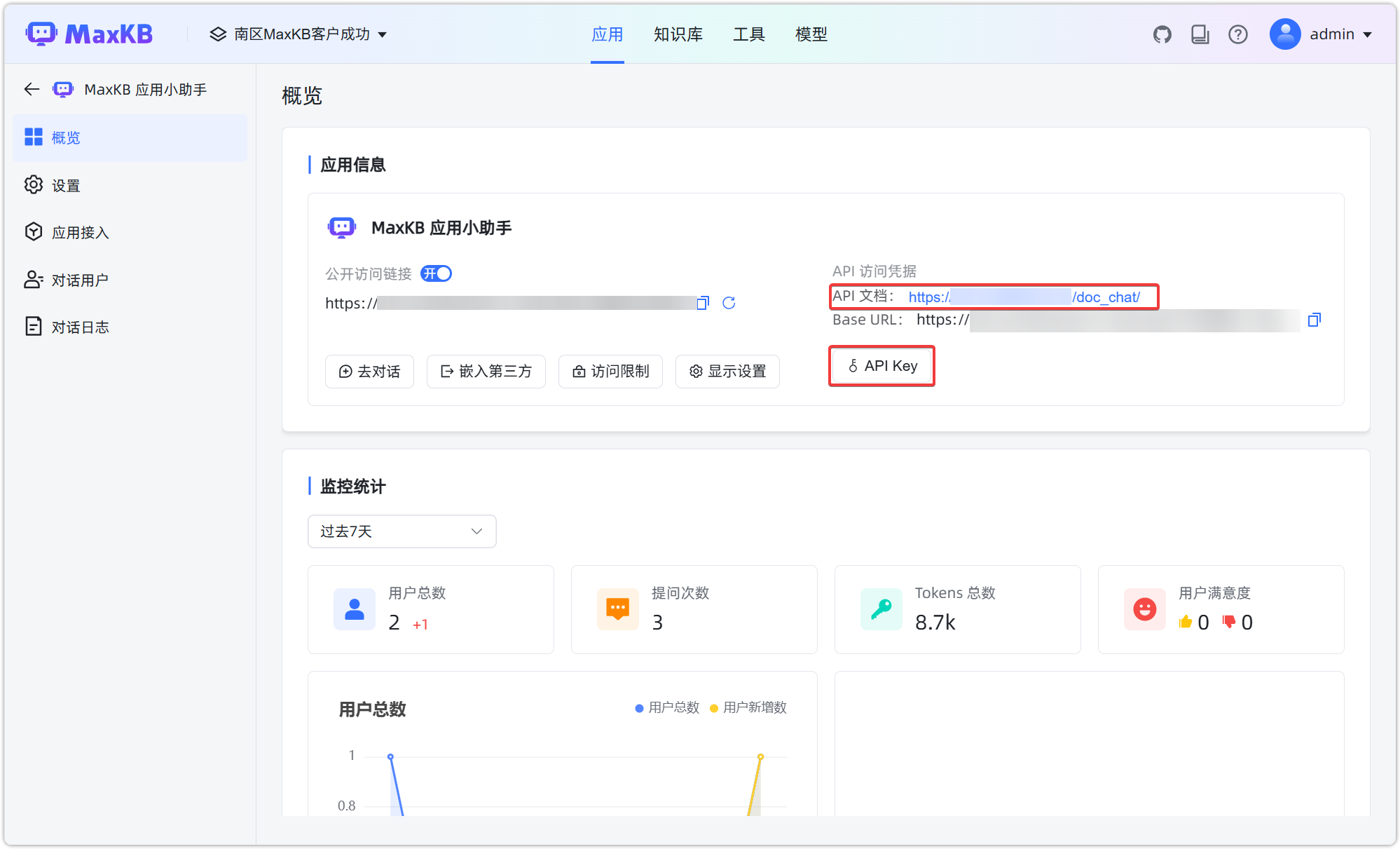This screenshot has height=849, width=1400.
Task: Refresh the public access link
Action: [x=729, y=303]
